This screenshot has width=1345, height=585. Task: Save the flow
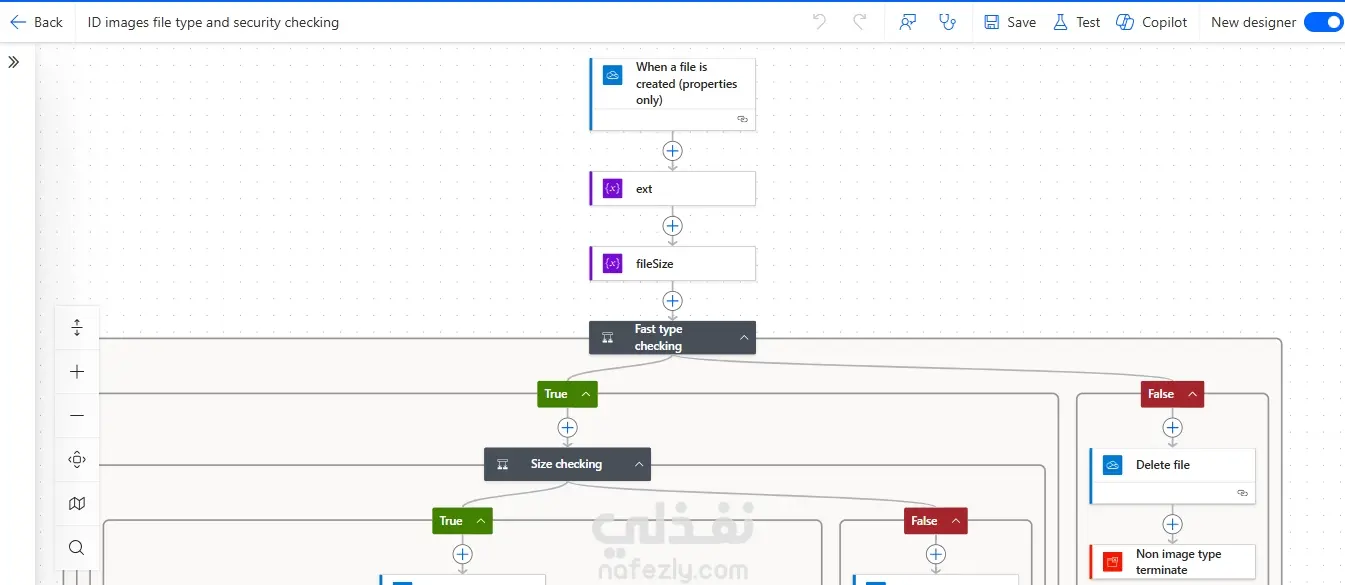click(1010, 22)
